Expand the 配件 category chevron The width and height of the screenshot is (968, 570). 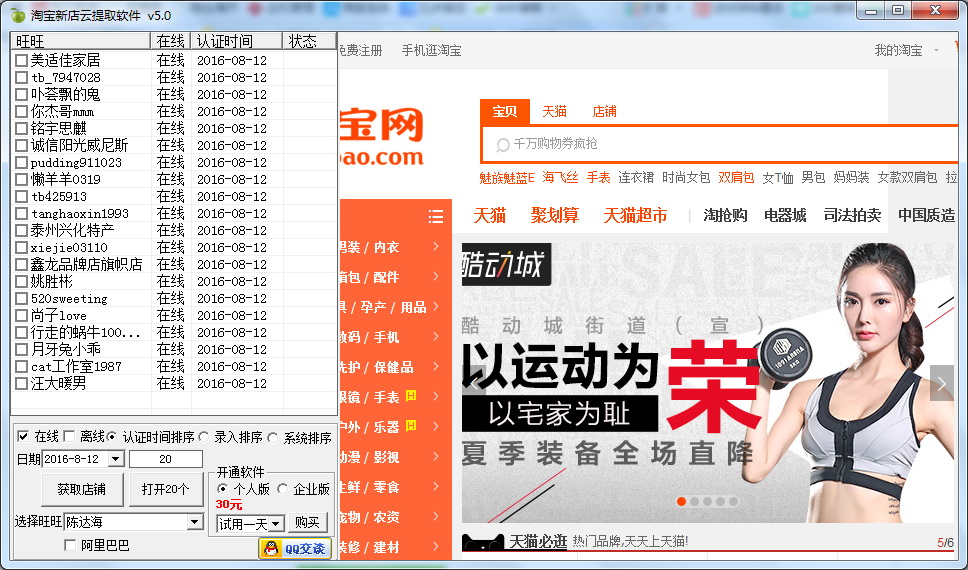[436, 277]
